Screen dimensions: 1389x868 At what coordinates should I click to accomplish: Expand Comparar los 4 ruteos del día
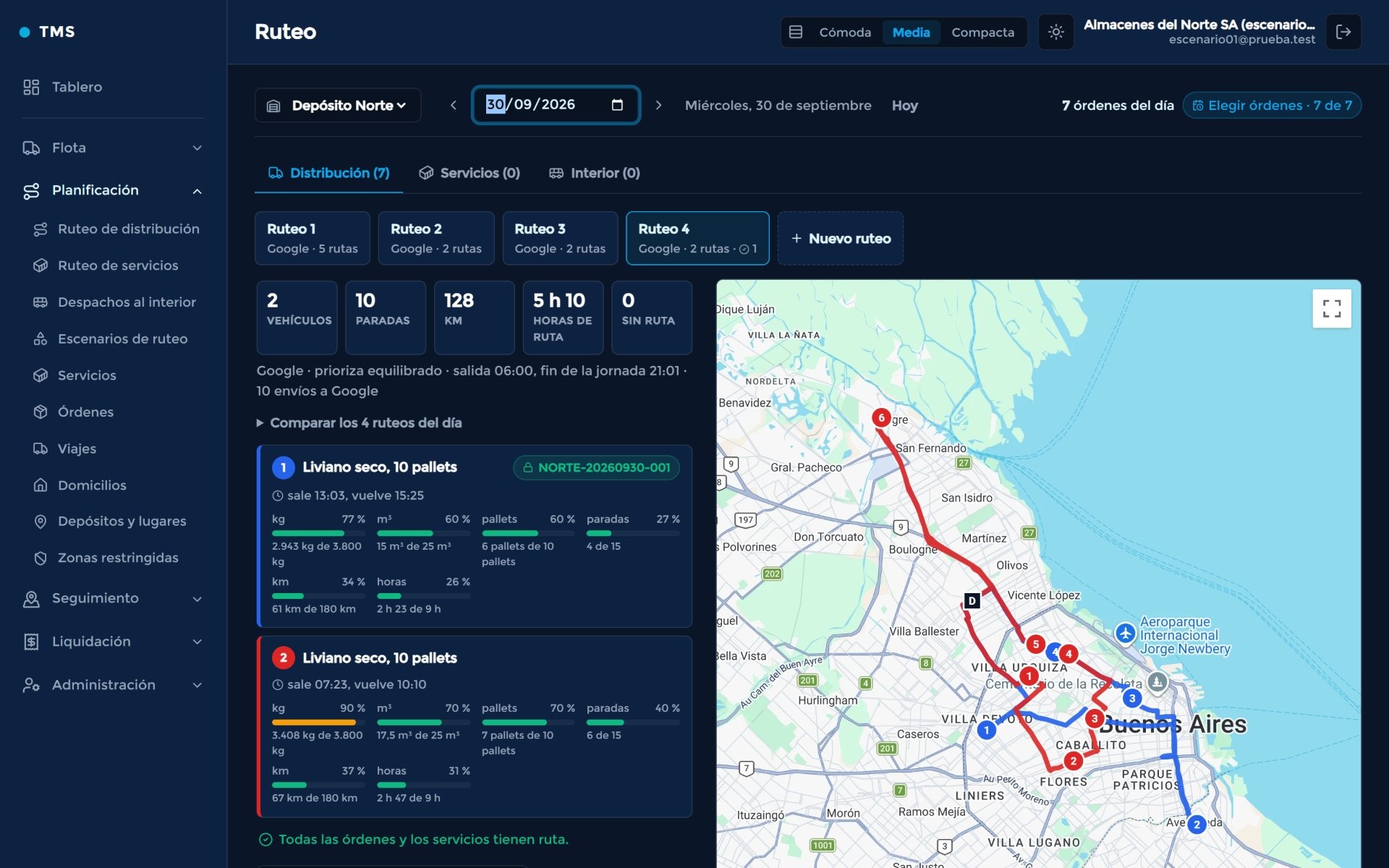click(359, 422)
